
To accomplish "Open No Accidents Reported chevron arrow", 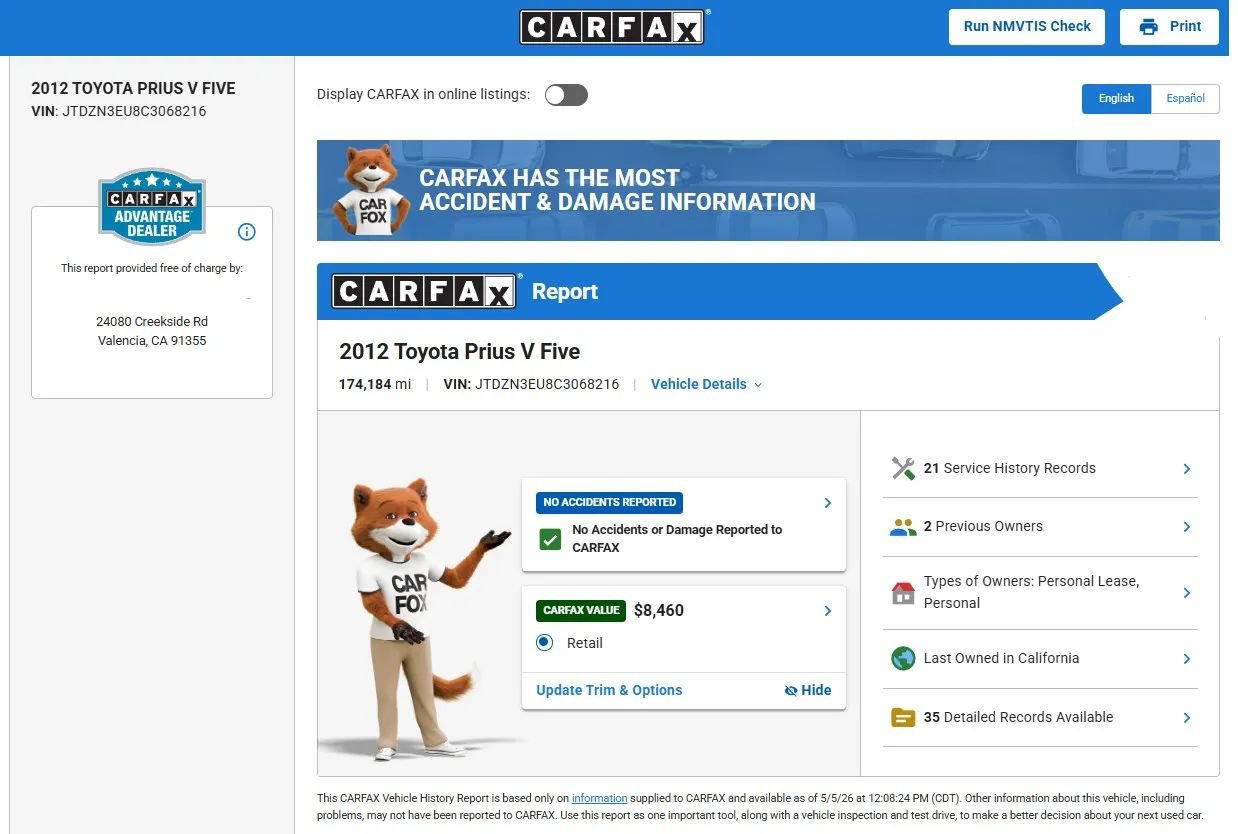I will (x=827, y=503).
